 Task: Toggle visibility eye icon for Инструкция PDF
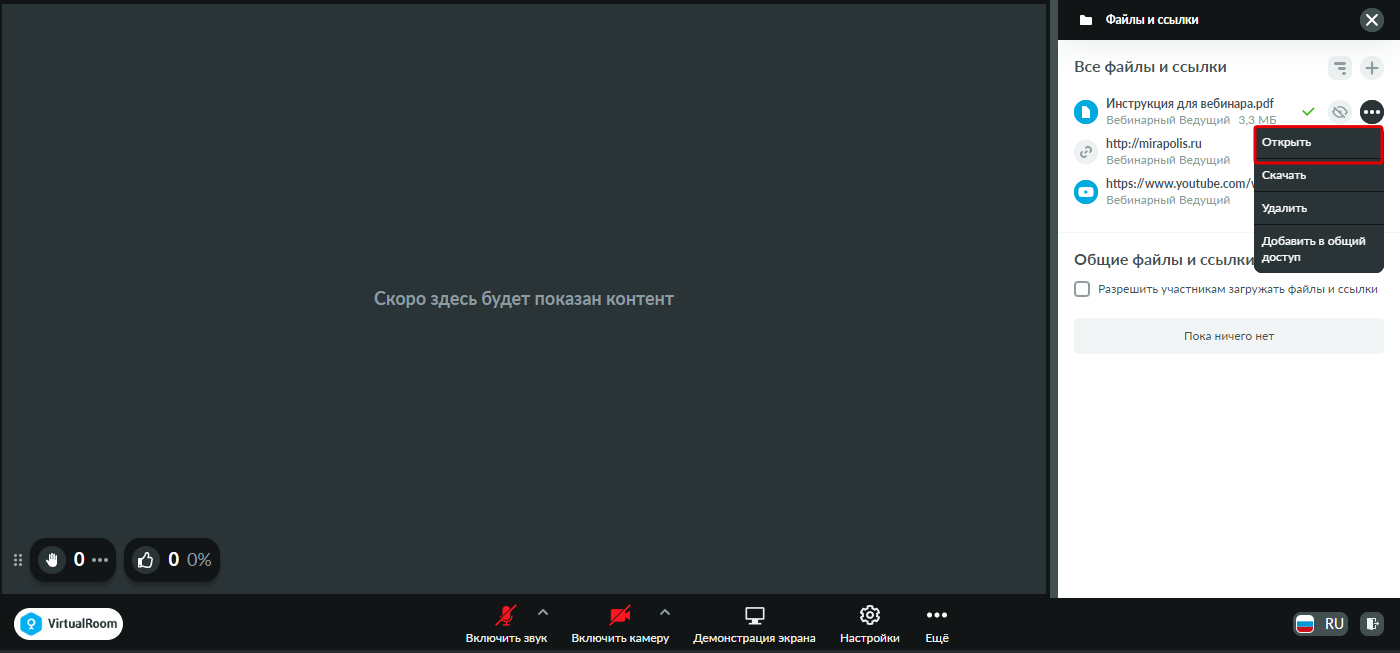point(1340,112)
